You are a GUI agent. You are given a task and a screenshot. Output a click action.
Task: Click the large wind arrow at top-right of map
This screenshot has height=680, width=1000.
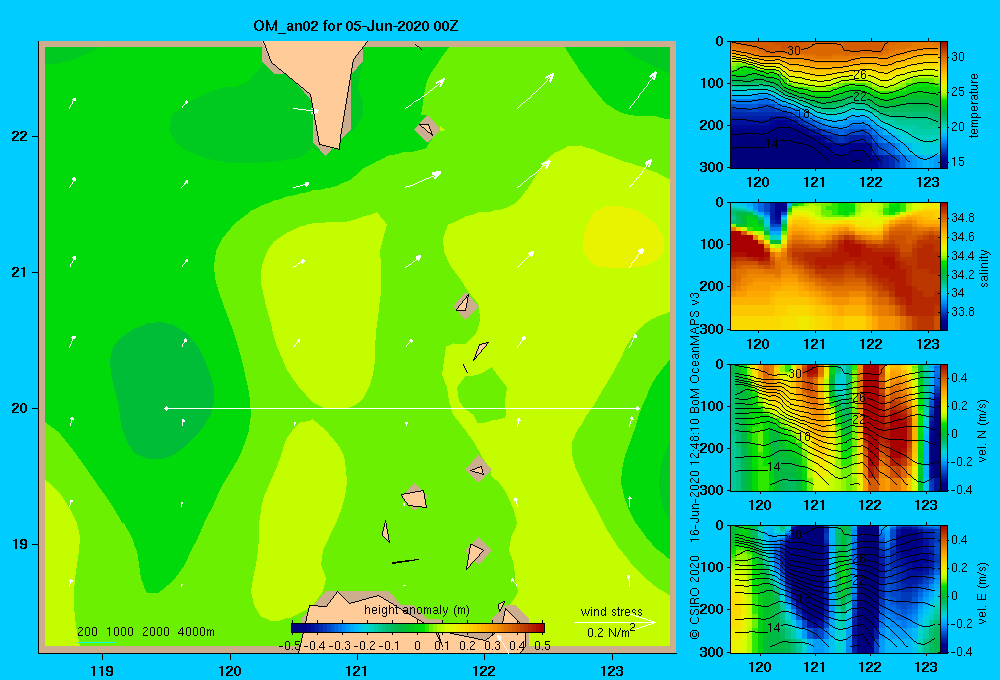pos(643,90)
